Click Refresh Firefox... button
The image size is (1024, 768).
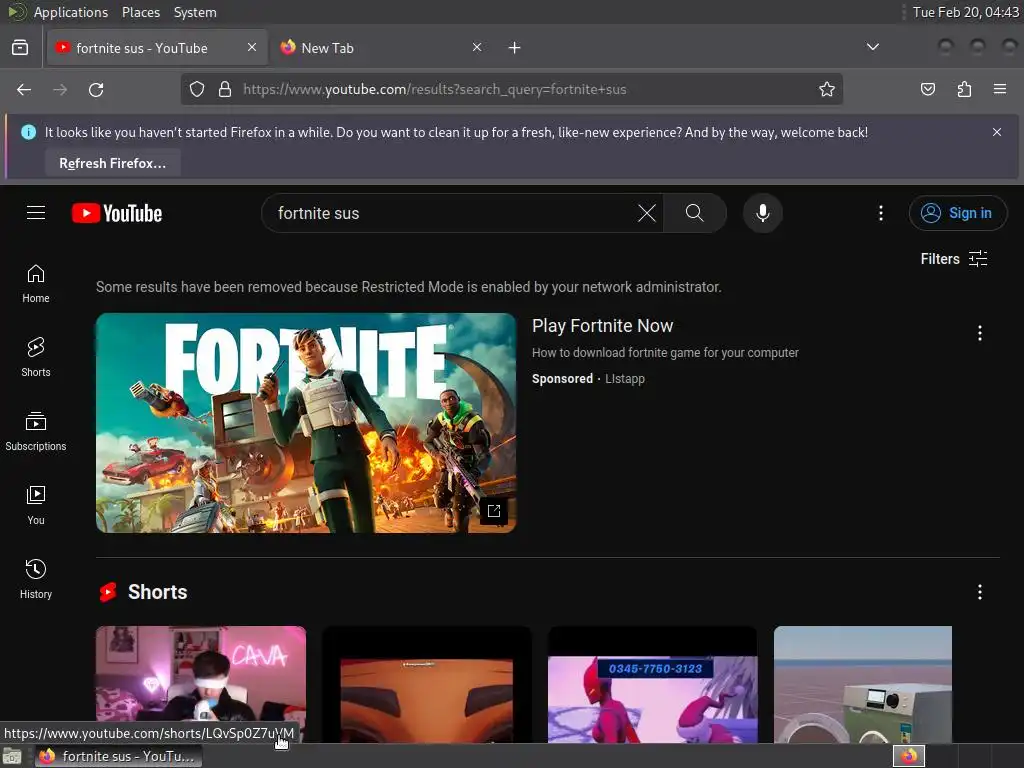(x=112, y=163)
